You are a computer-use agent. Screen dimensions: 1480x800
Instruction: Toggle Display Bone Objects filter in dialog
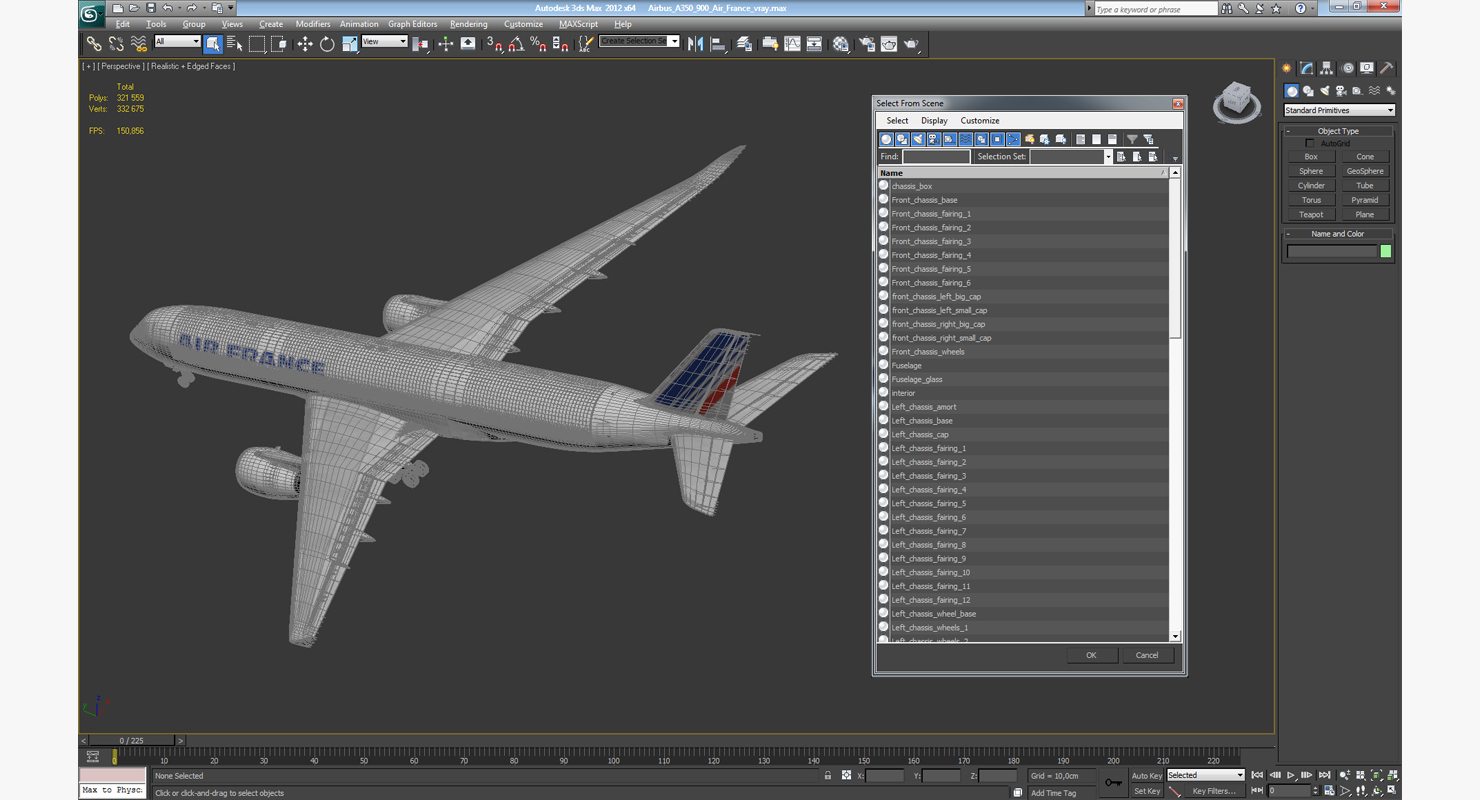[1013, 139]
